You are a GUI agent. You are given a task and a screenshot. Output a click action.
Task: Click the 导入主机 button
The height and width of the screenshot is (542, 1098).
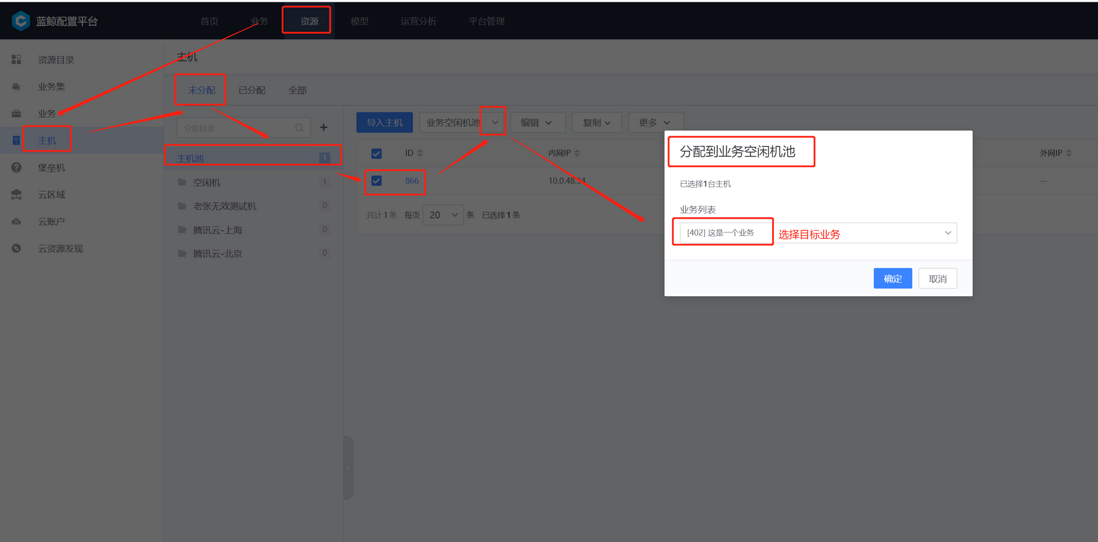tap(384, 123)
